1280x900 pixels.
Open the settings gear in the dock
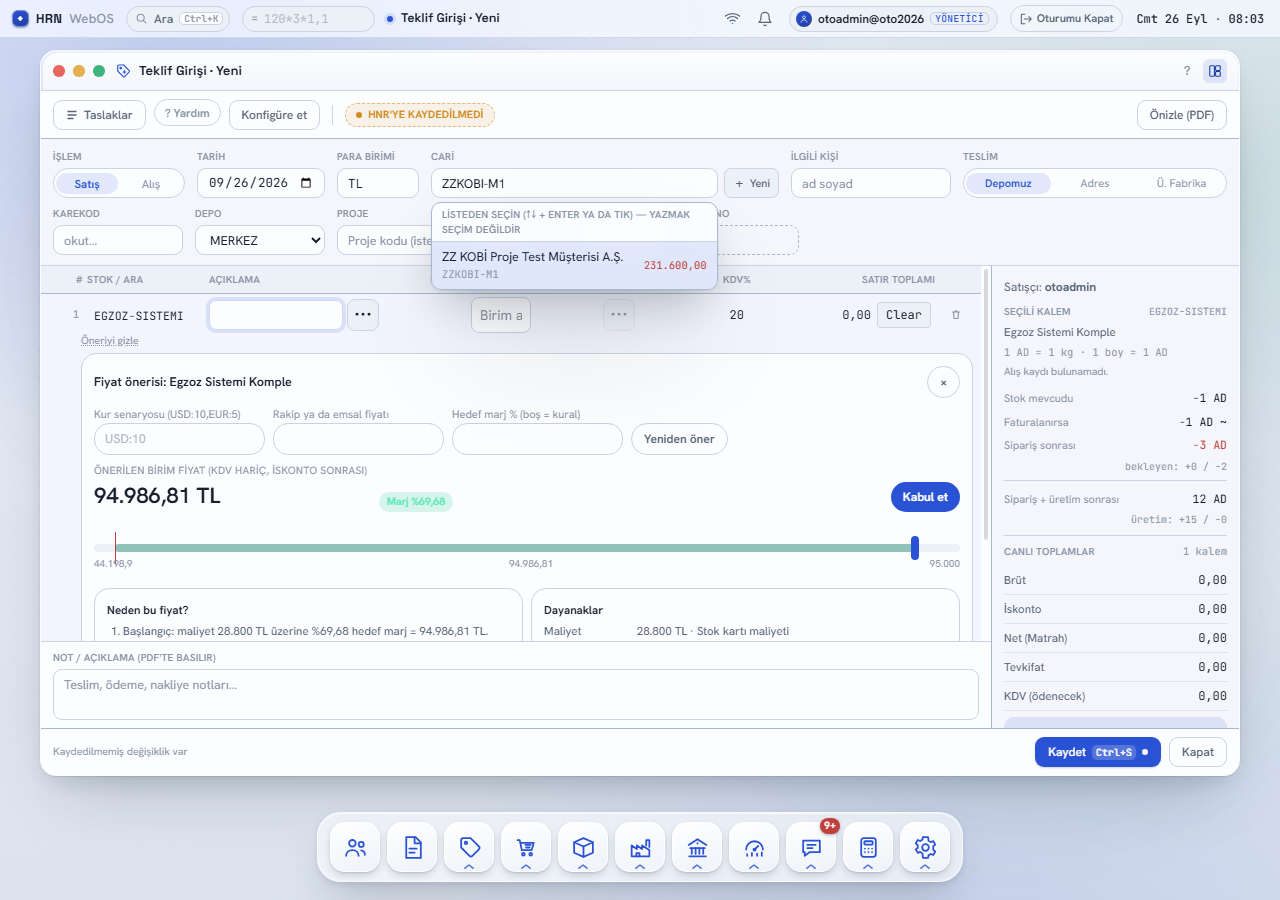point(925,848)
